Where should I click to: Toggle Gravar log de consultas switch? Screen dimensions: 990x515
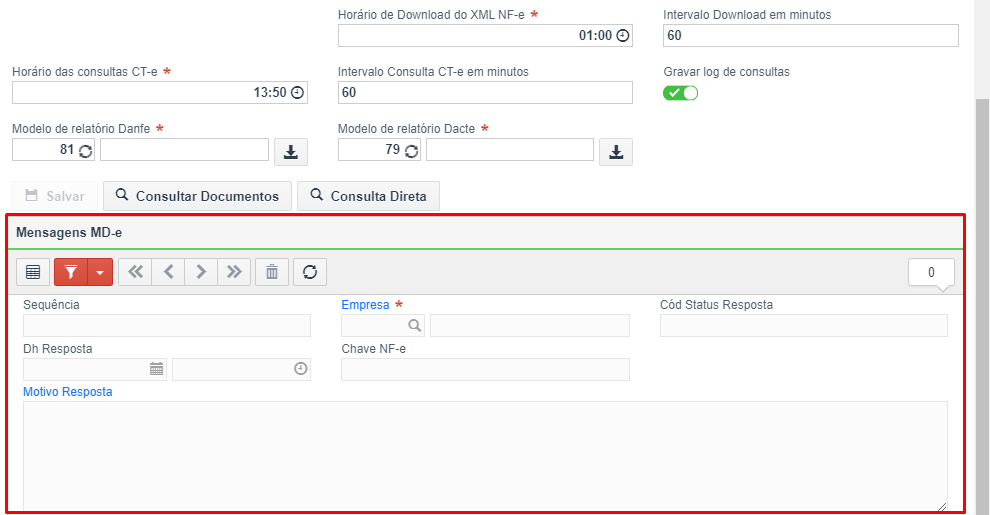point(681,93)
